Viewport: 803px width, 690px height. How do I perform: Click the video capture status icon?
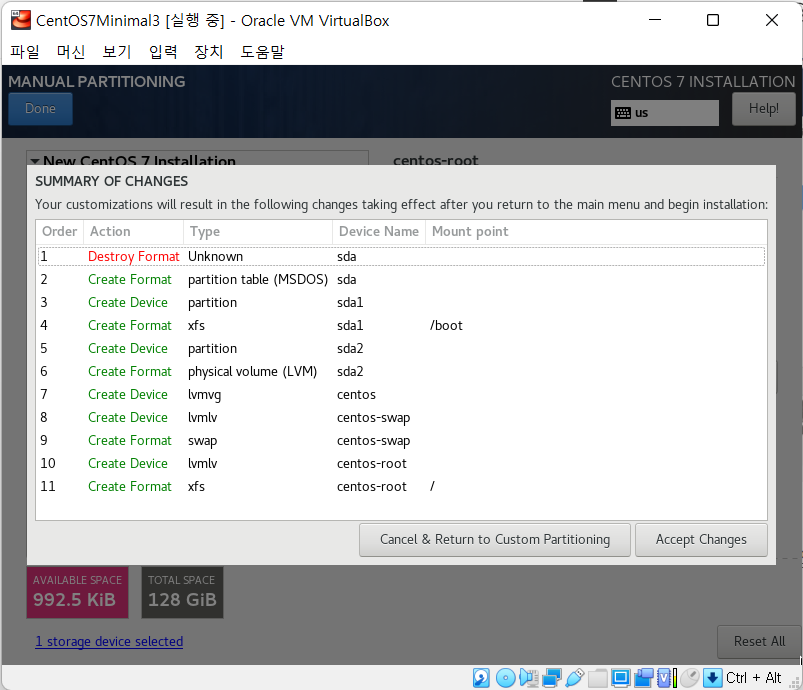[x=644, y=678]
